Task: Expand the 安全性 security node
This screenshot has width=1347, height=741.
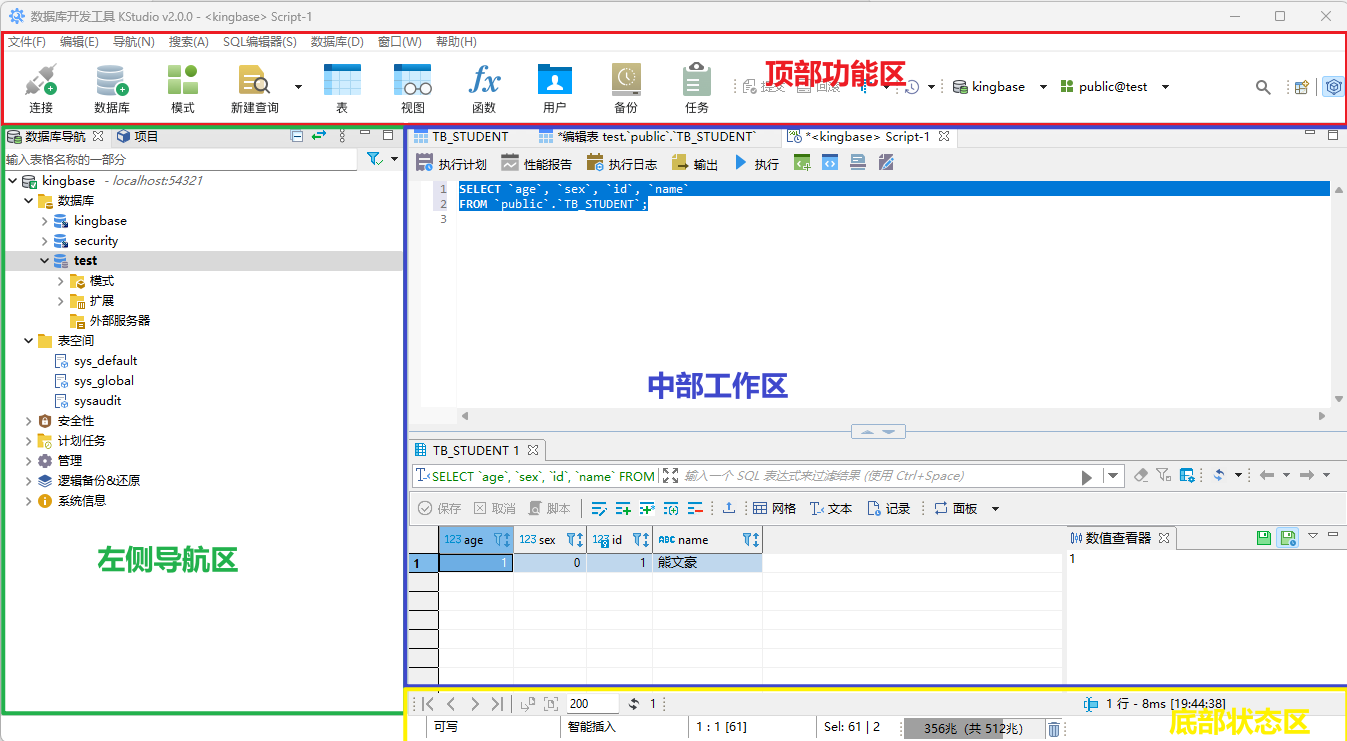Action: 29,421
